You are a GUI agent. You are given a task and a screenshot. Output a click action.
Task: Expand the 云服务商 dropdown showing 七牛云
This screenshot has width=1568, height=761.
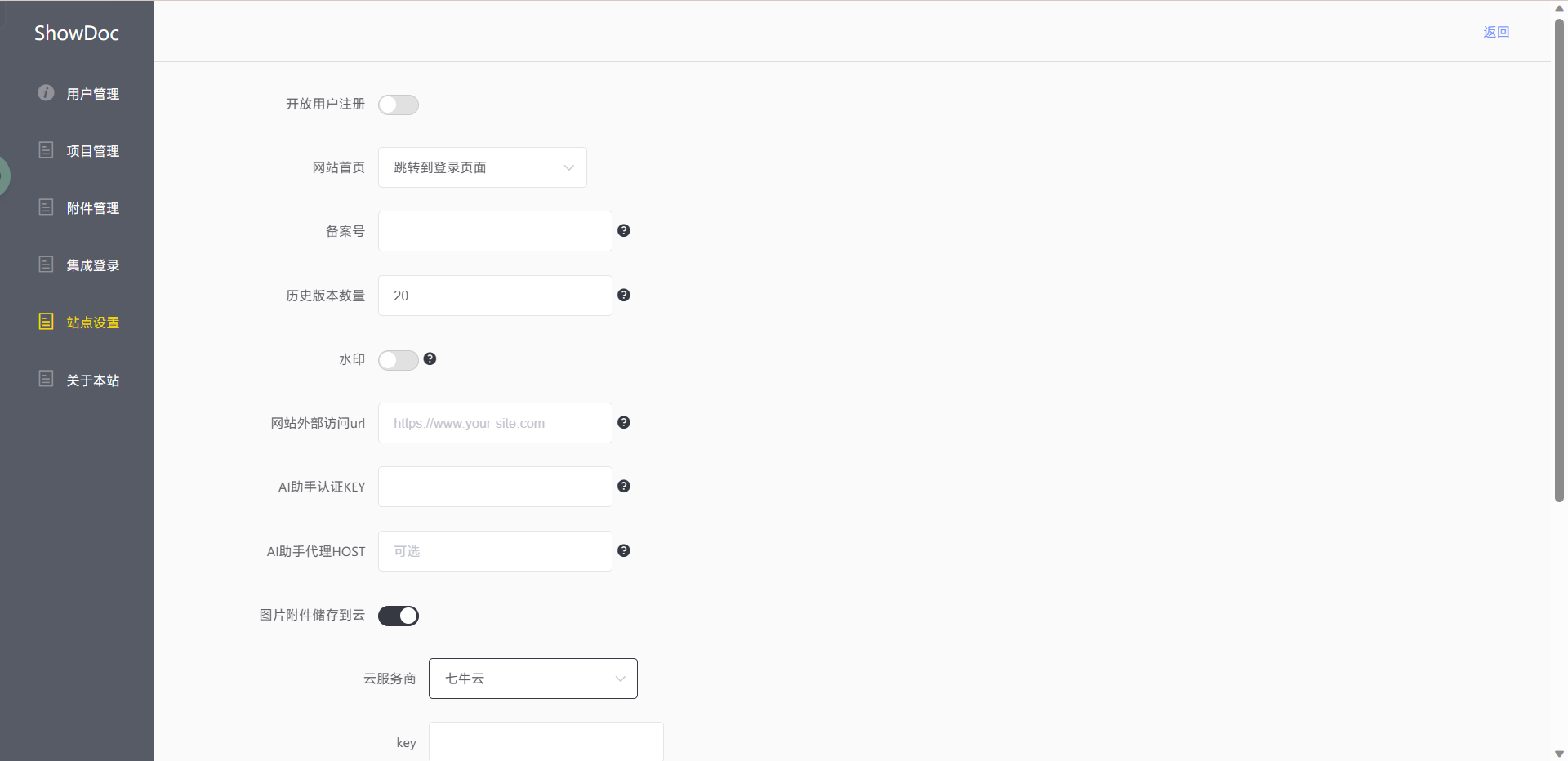pyautogui.click(x=532, y=679)
